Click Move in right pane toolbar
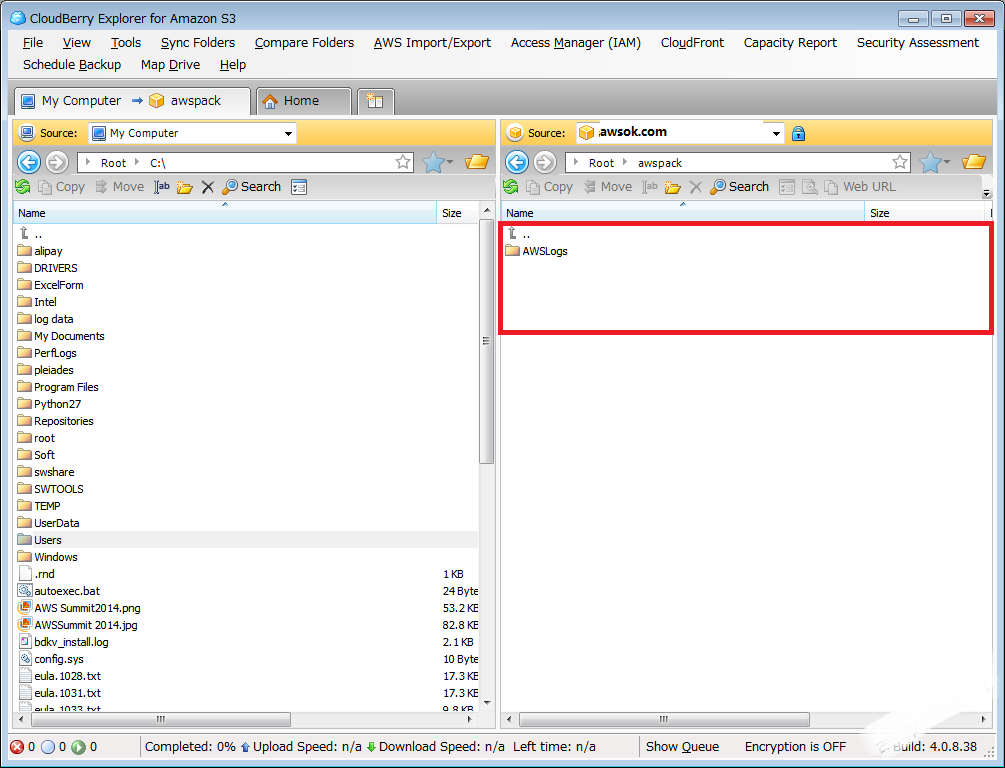This screenshot has height=768, width=1005. point(608,187)
